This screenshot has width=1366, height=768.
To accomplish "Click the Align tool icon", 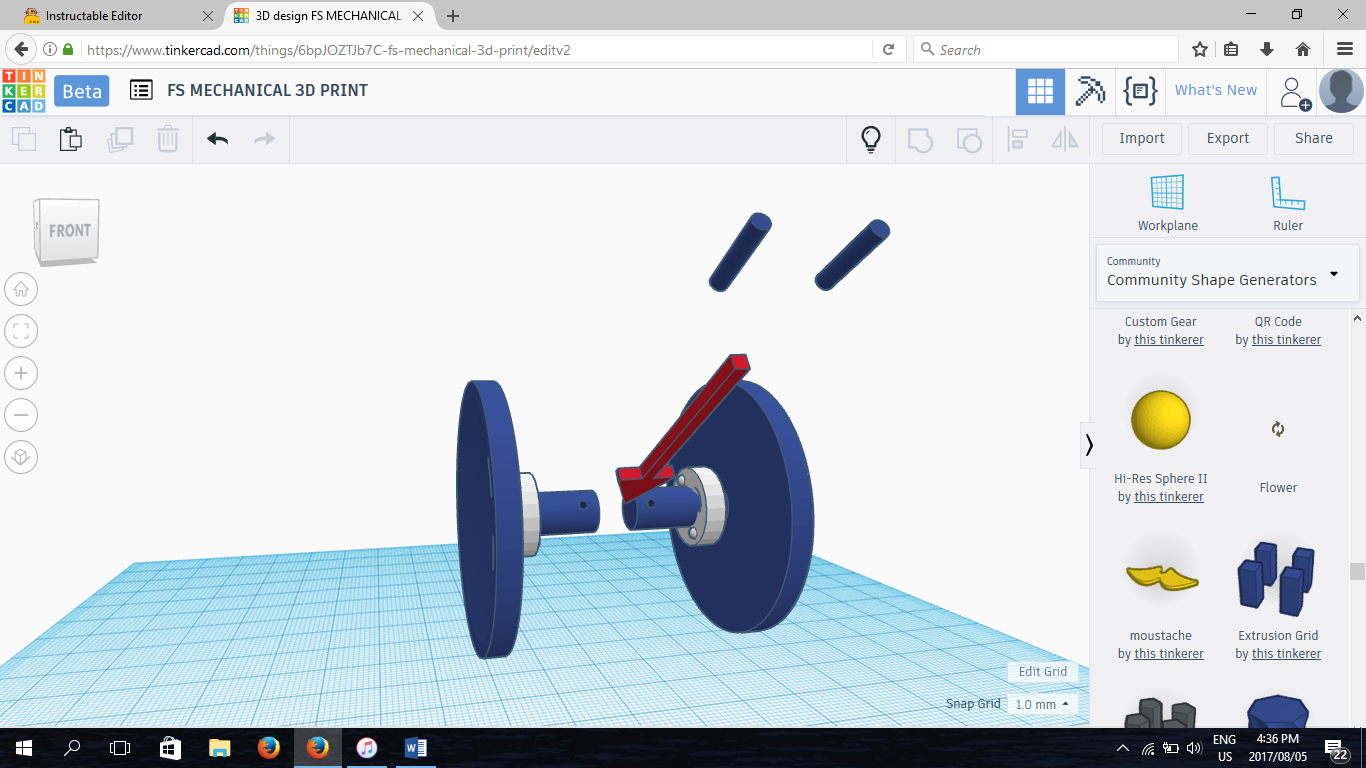I will 1018,139.
